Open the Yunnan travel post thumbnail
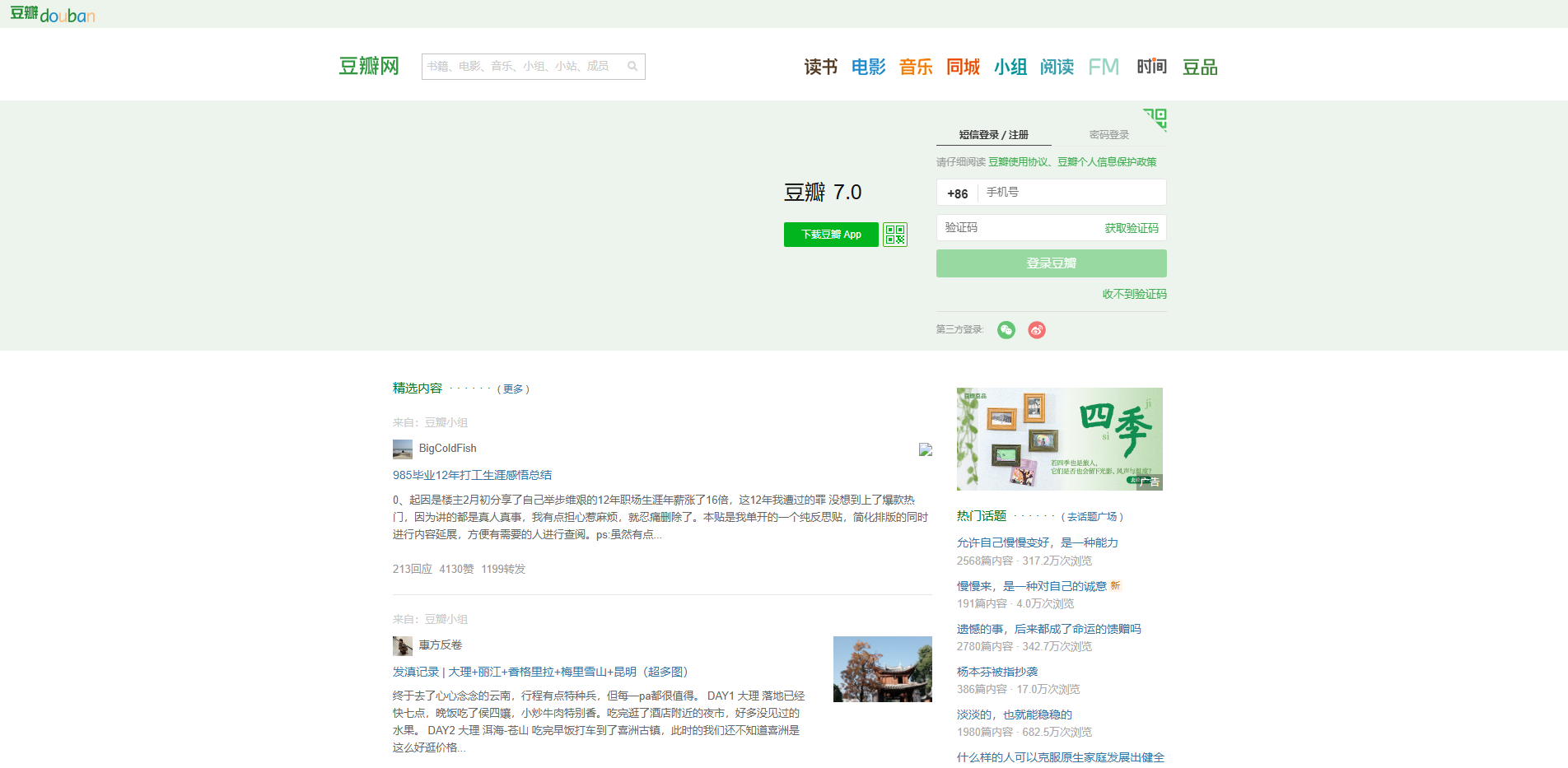Viewport: 1568px width, 768px height. (x=882, y=669)
